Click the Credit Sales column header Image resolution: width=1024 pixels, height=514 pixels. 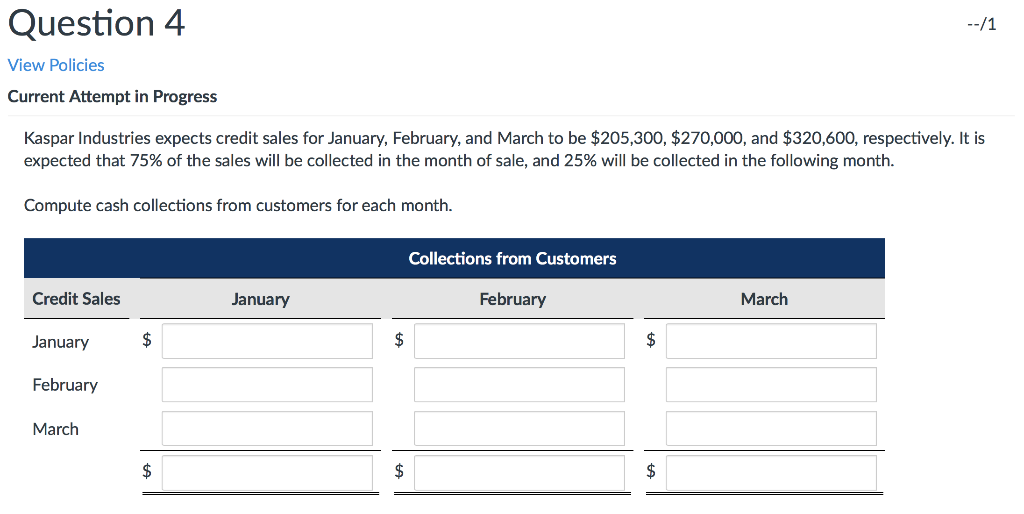(76, 299)
